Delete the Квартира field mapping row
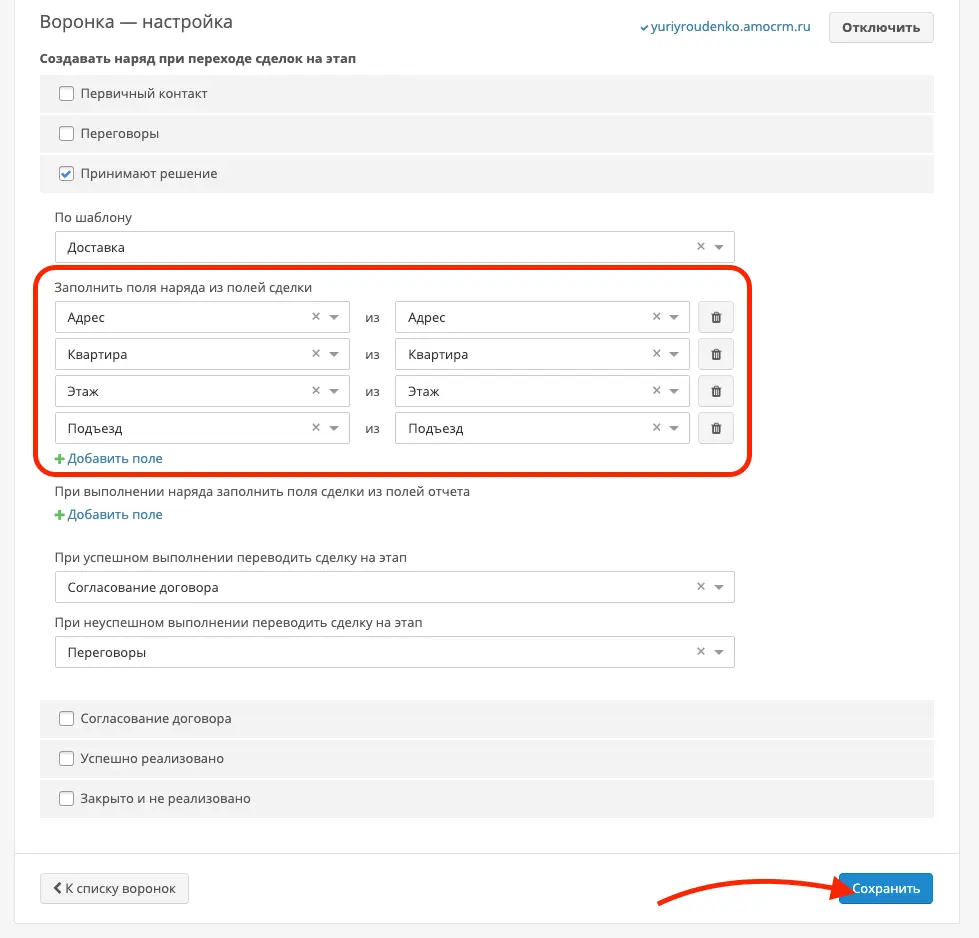Viewport: 979px width, 938px height. click(716, 354)
